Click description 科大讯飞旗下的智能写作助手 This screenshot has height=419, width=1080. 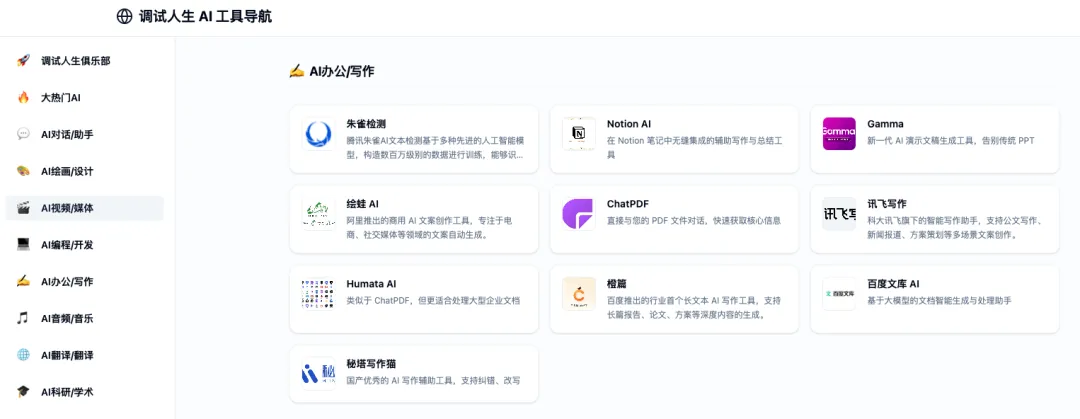click(x=957, y=227)
